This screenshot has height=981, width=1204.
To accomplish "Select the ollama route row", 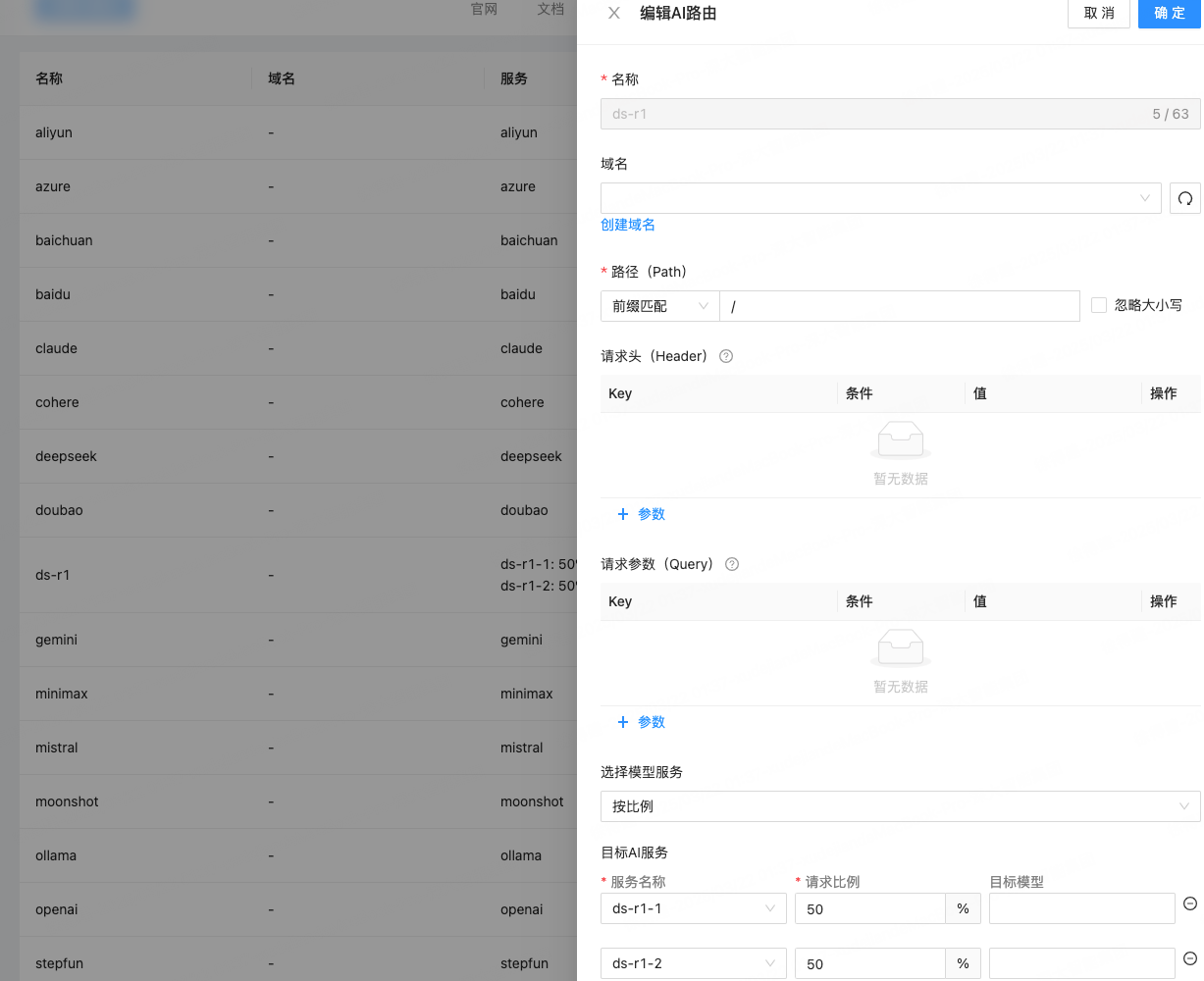I will [x=298, y=855].
